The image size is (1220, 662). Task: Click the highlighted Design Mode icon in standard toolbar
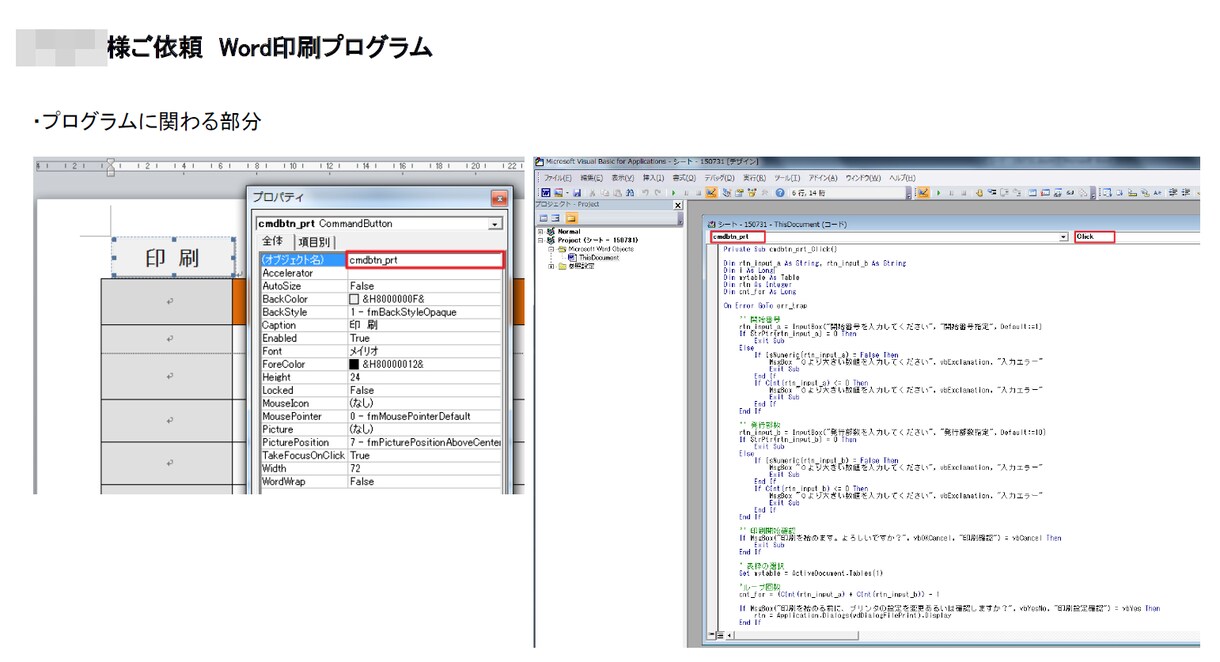click(712, 192)
